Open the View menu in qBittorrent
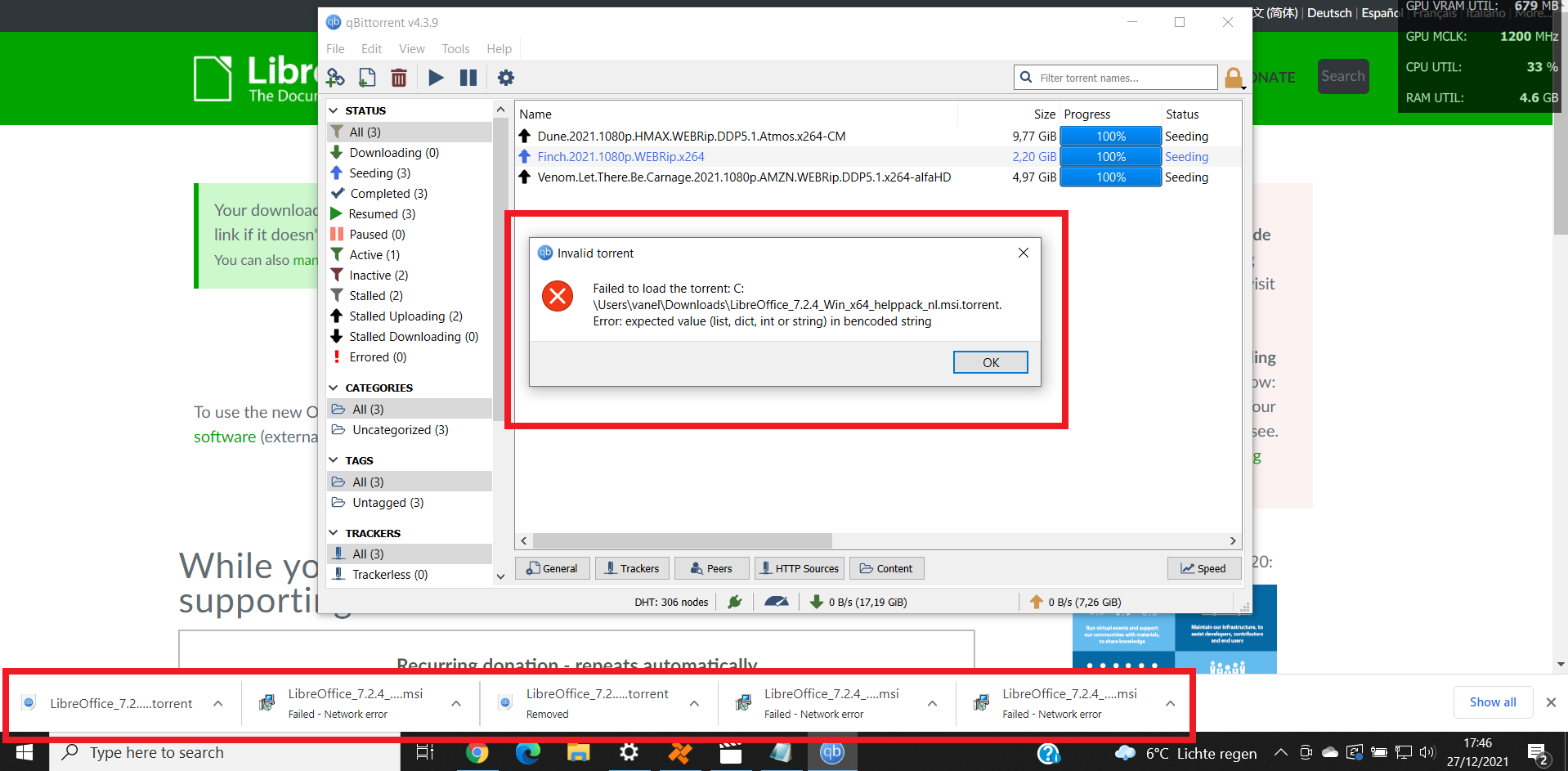Viewport: 1568px width, 771px height. 411,49
